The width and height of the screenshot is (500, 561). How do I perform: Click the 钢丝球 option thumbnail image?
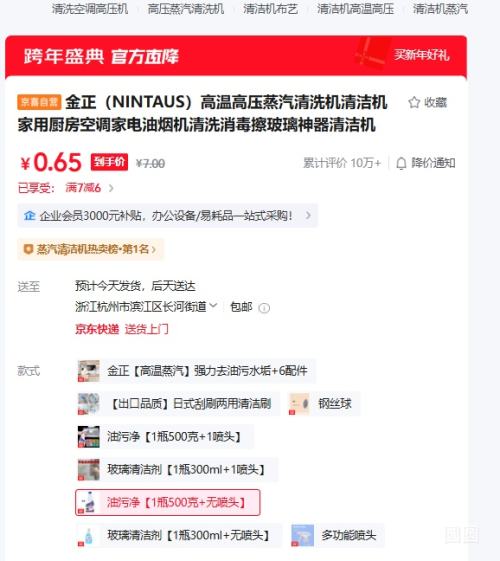[x=299, y=404]
